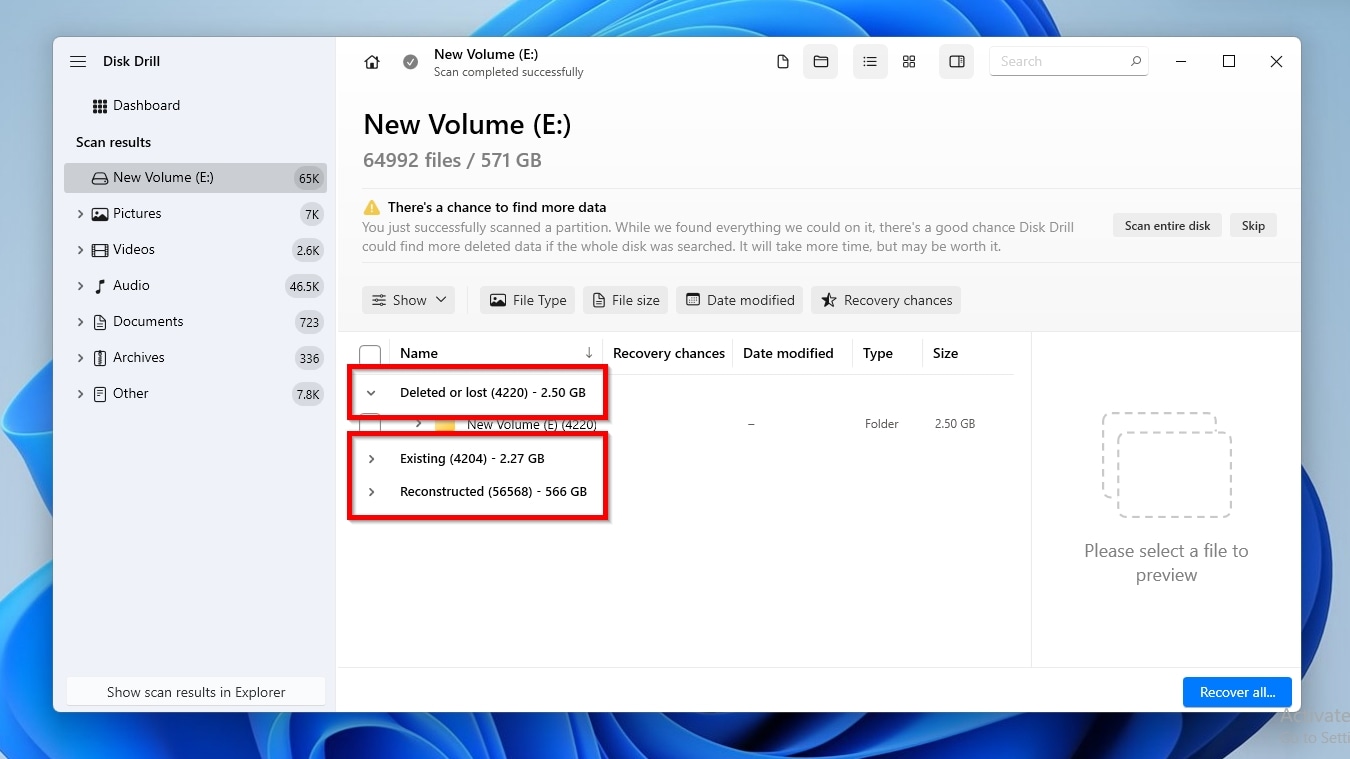Click the Documents page icon

(100, 322)
